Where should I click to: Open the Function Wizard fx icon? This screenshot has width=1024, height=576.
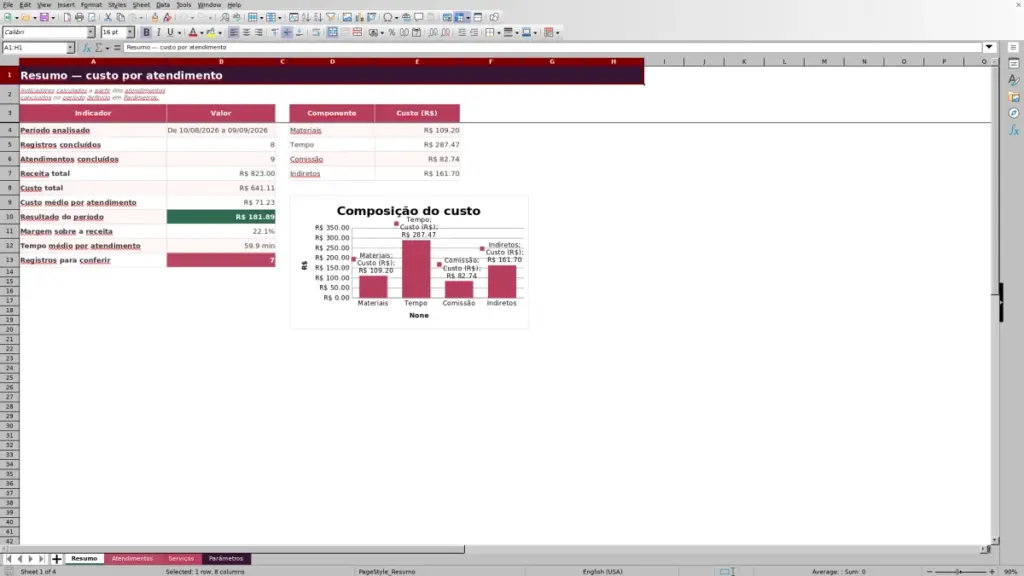point(86,48)
